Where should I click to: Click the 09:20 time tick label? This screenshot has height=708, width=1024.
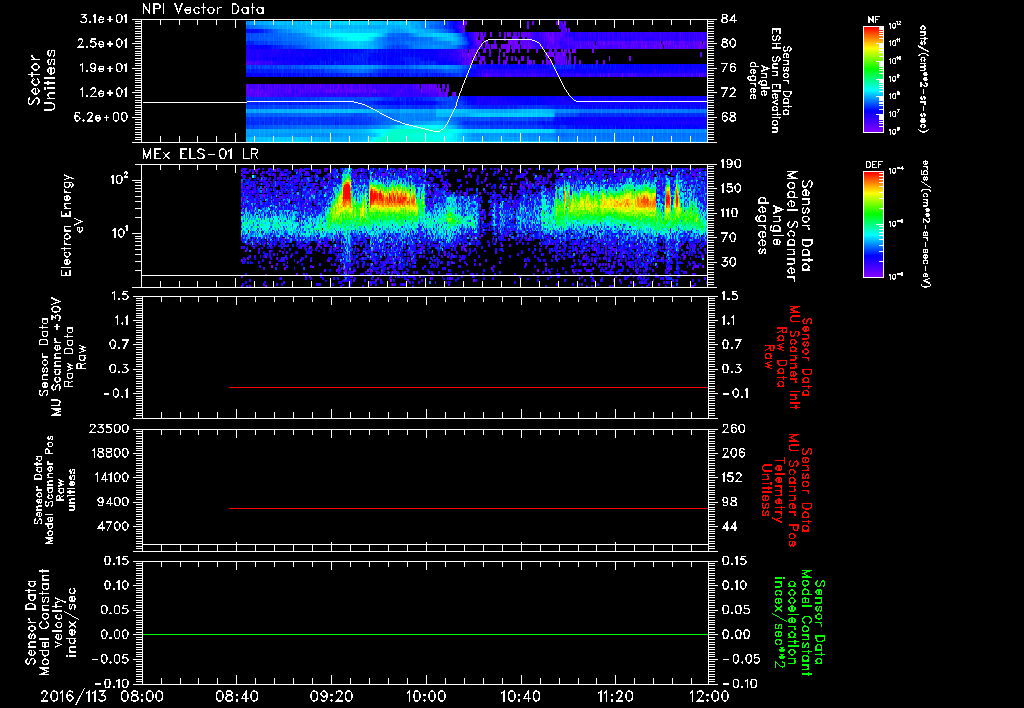(x=331, y=696)
